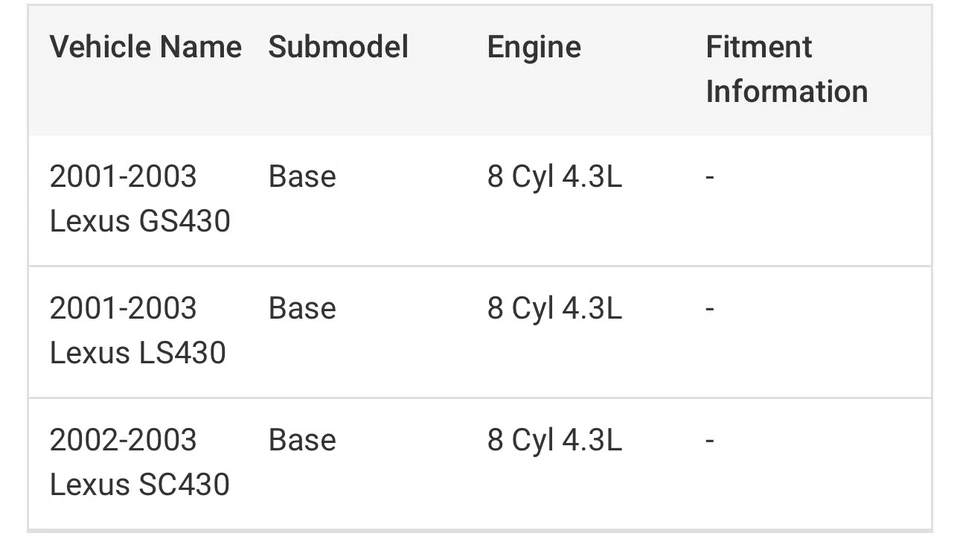The width and height of the screenshot is (960, 539).
Task: Click the Engine column header
Action: click(533, 47)
